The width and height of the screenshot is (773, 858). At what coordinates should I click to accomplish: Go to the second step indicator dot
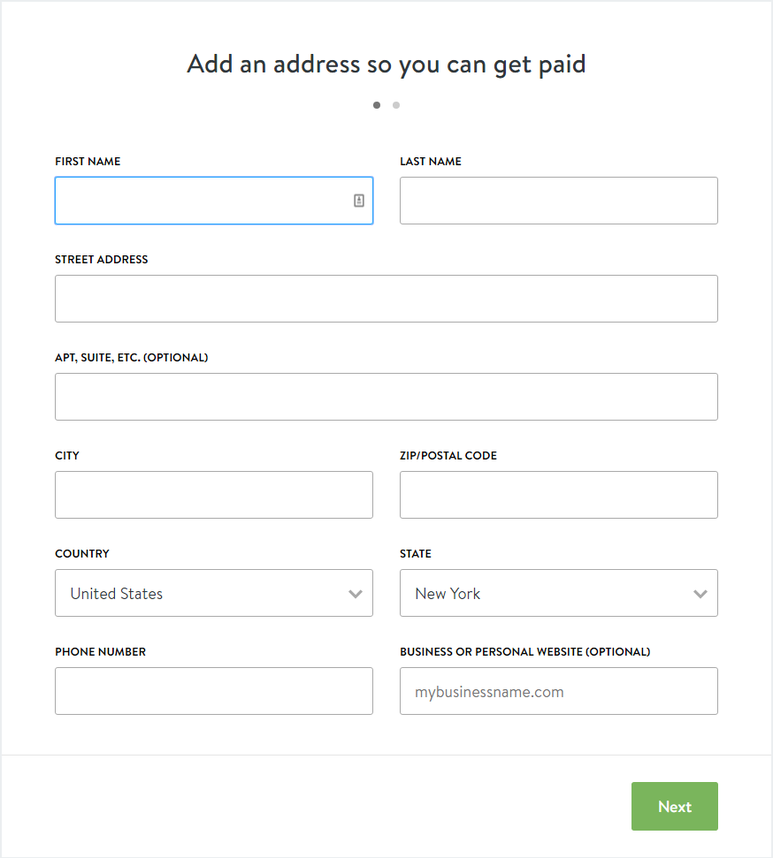point(396,105)
